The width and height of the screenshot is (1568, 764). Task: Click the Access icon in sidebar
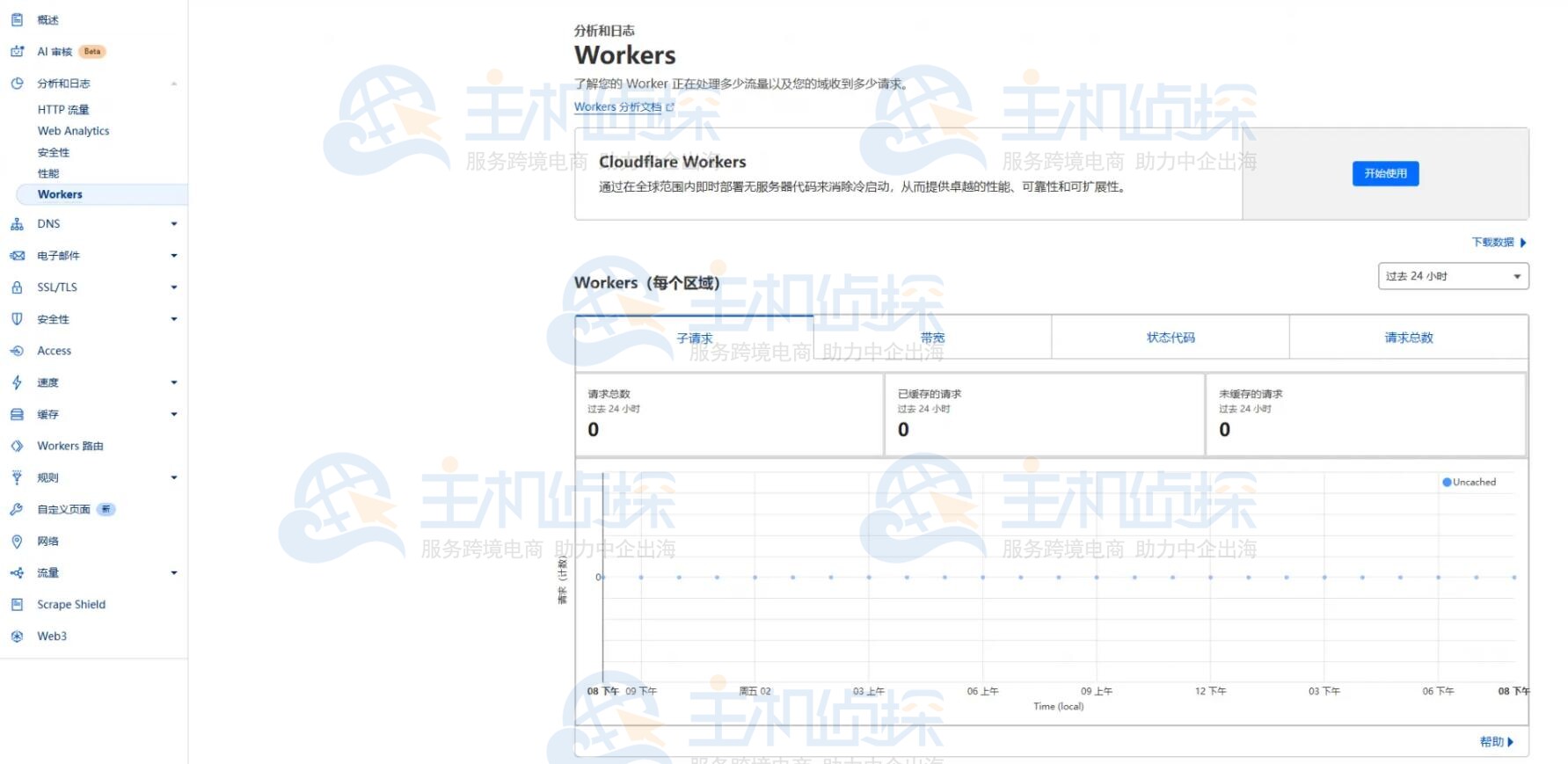tap(17, 351)
